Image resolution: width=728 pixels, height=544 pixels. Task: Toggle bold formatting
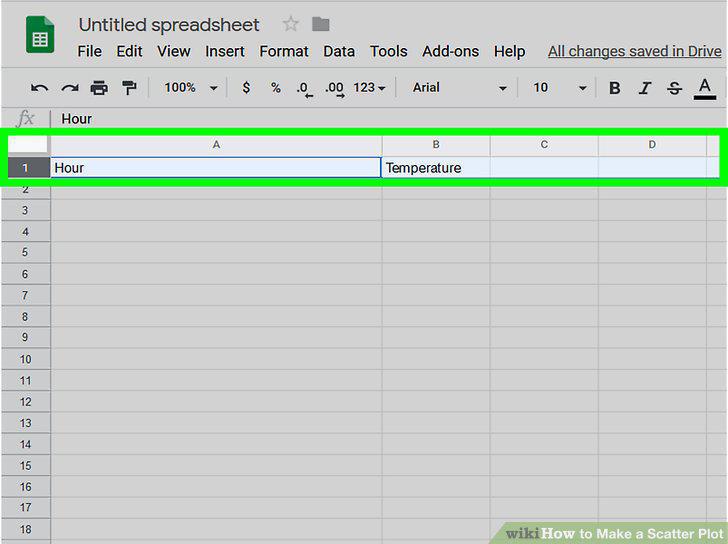615,88
